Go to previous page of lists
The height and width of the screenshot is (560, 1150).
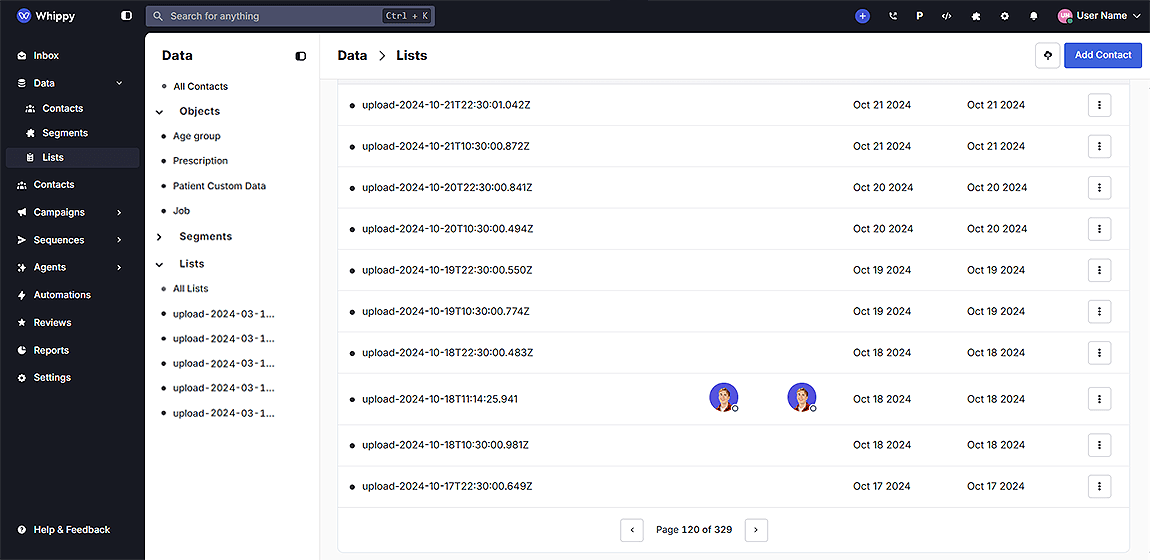click(x=631, y=530)
